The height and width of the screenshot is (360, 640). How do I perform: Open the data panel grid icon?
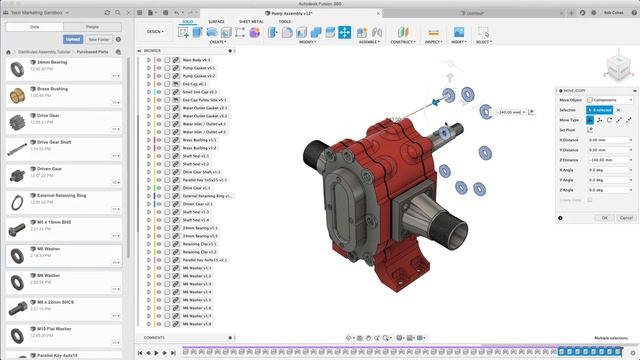click(x=140, y=13)
